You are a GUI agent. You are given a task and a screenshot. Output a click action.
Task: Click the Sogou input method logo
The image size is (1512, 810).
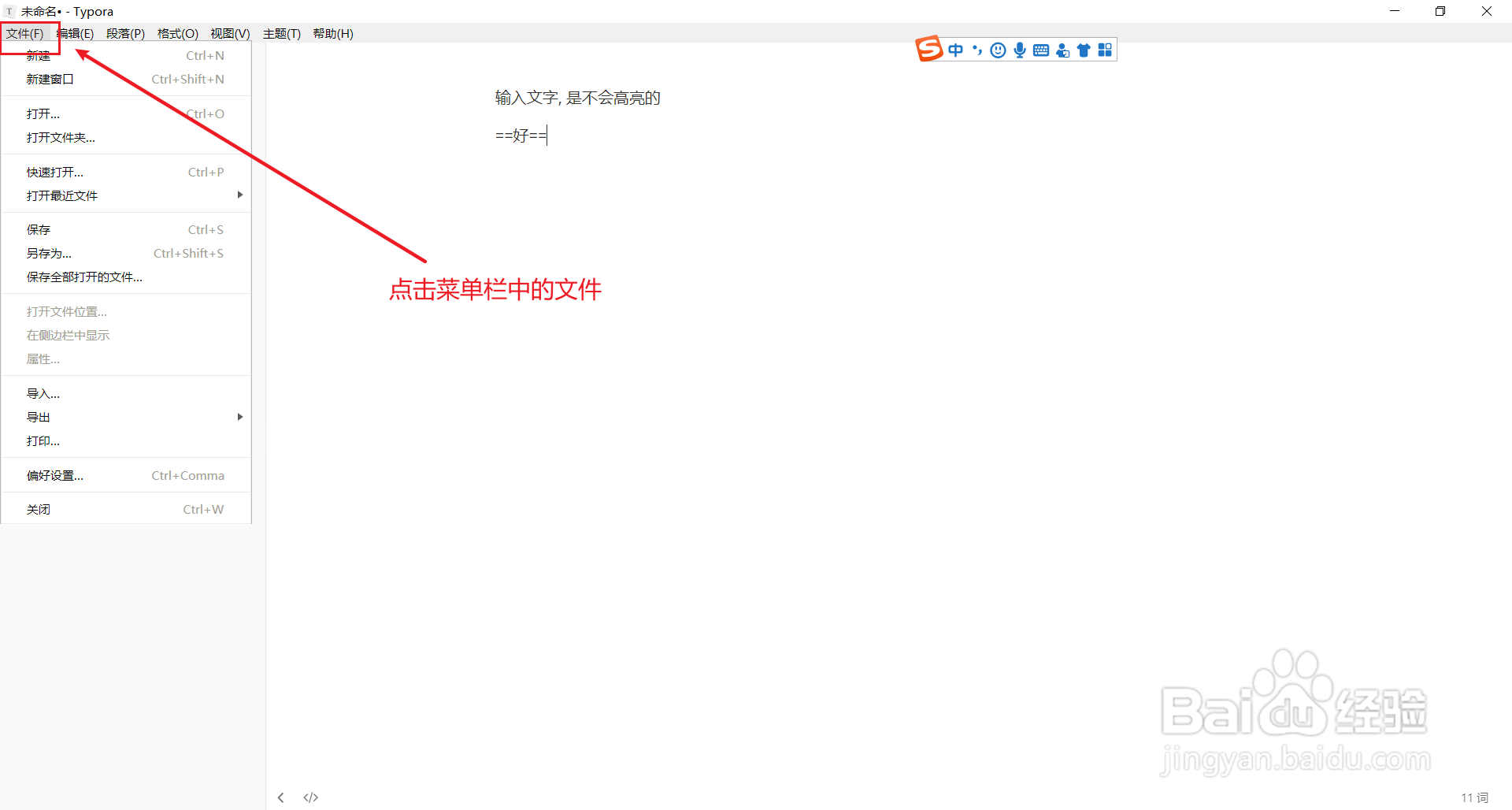tap(929, 49)
